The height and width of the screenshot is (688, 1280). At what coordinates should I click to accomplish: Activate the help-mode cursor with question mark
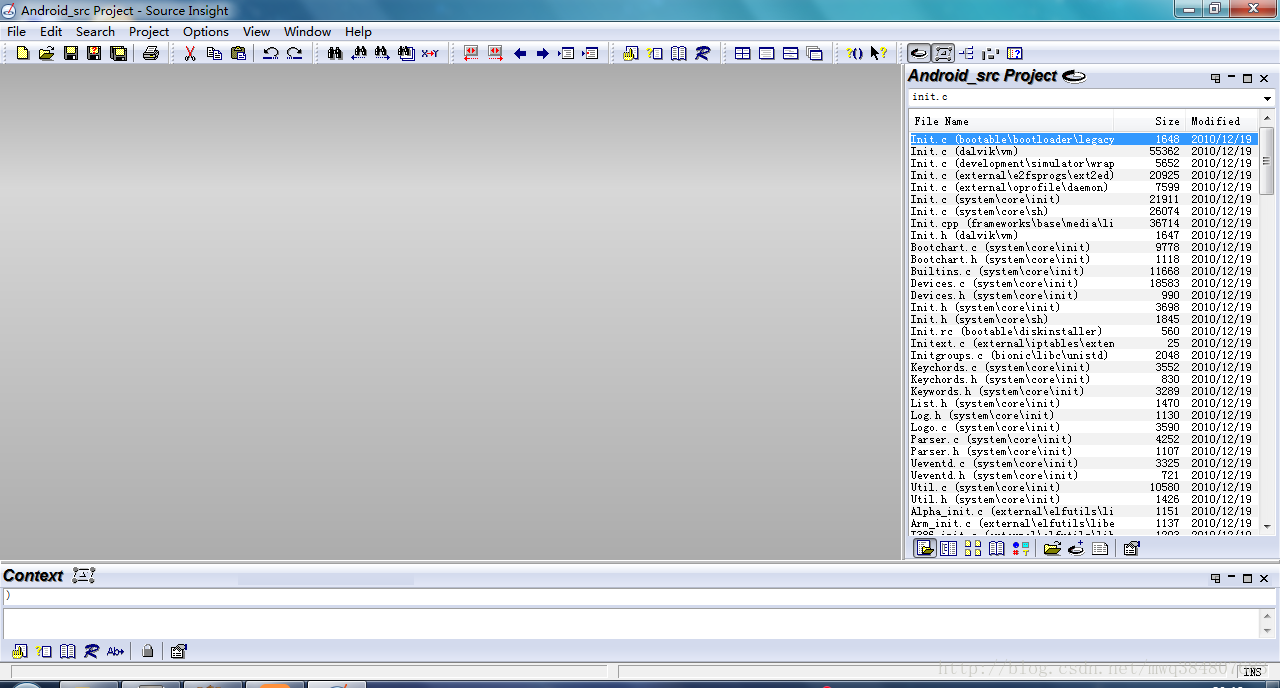click(x=878, y=53)
